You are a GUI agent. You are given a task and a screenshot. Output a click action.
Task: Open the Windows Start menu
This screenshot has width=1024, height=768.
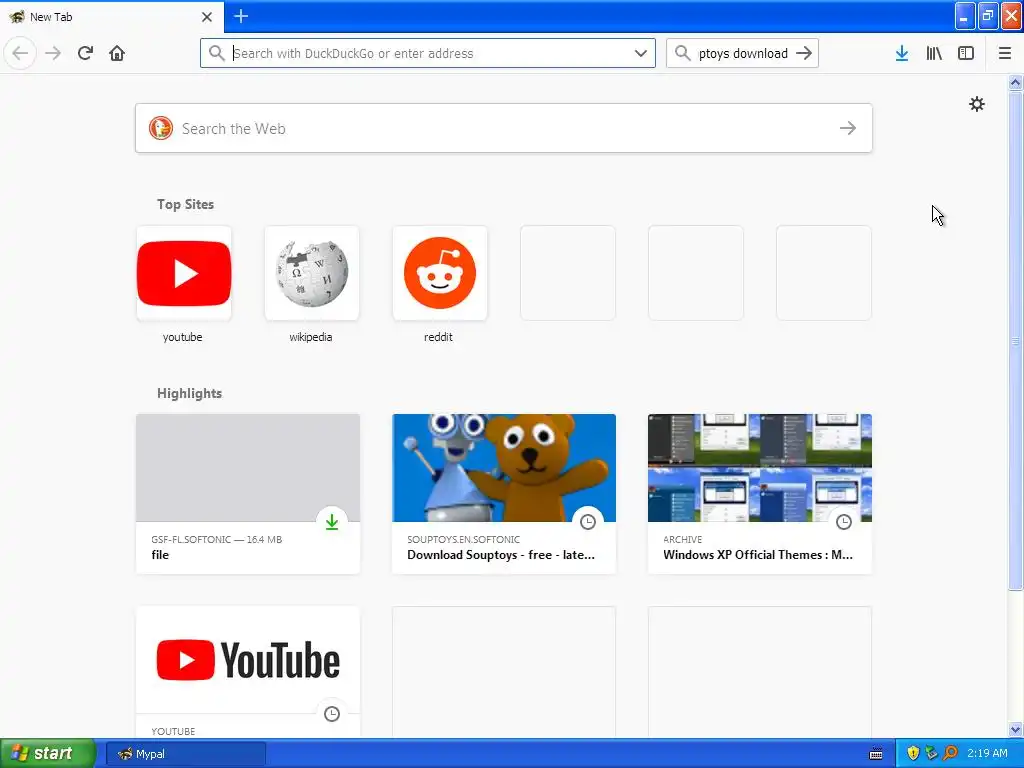click(47, 754)
